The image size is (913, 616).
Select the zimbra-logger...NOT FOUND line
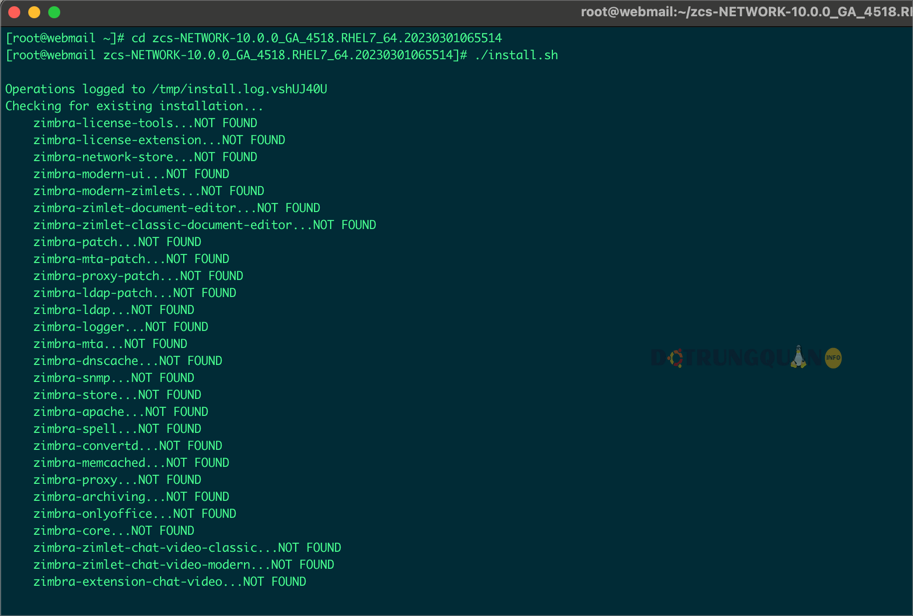(121, 327)
